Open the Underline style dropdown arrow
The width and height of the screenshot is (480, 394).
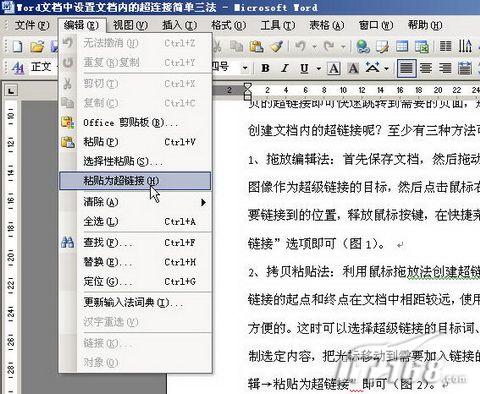coord(319,69)
